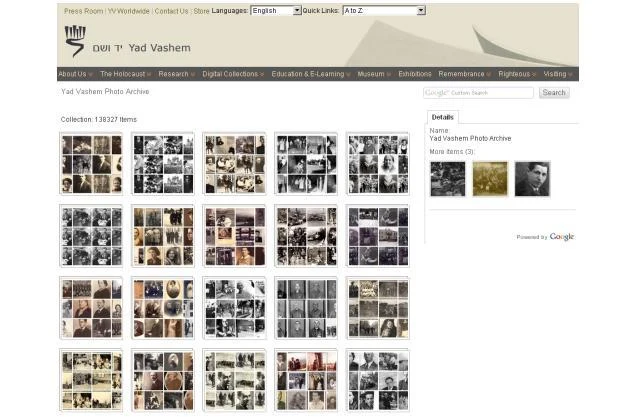
Task: Open the last photo collage in first row
Action: tap(377, 163)
